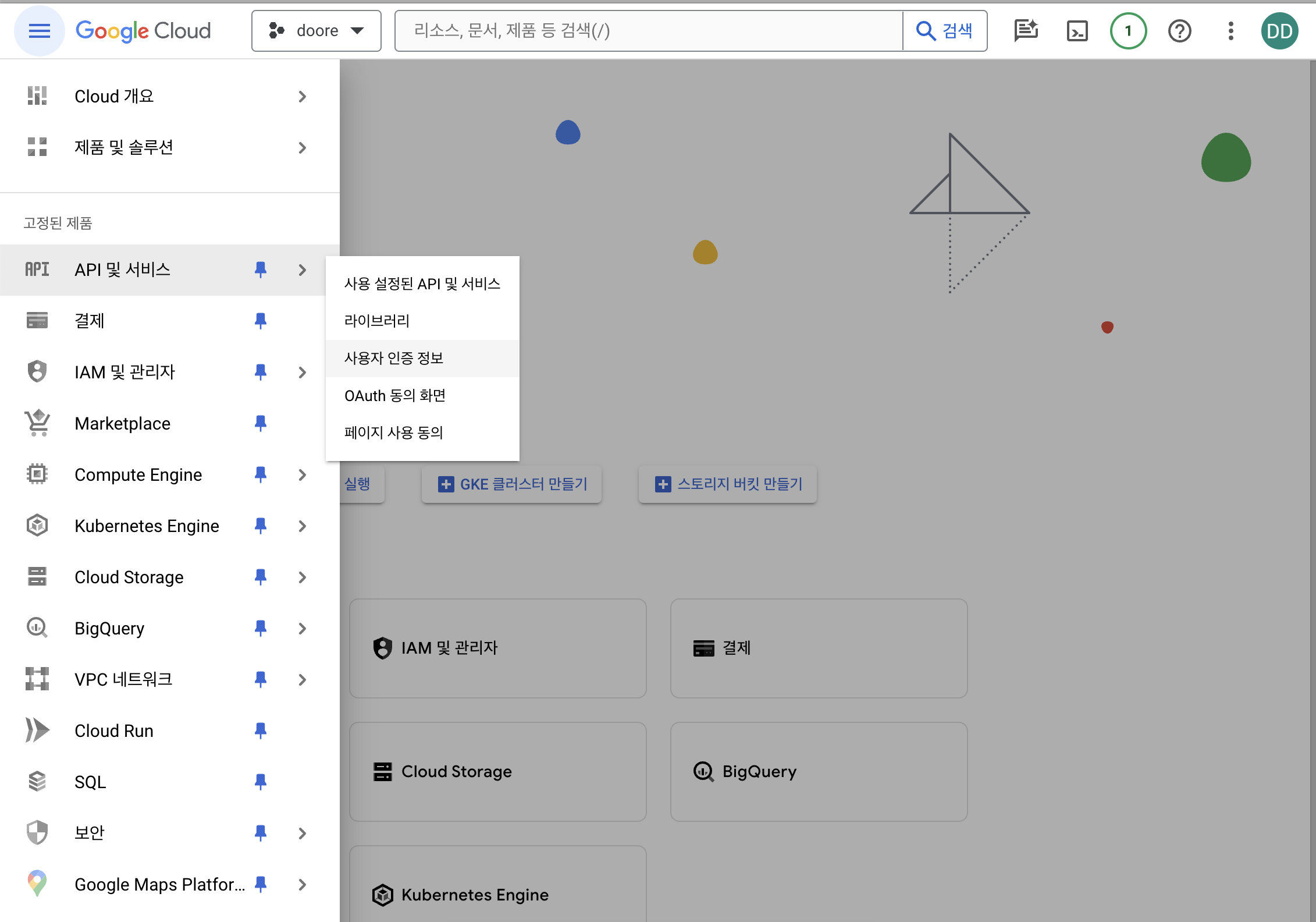This screenshot has width=1316, height=922.
Task: Click the 스토리지 버킷 만들기 button
Action: coord(728,484)
